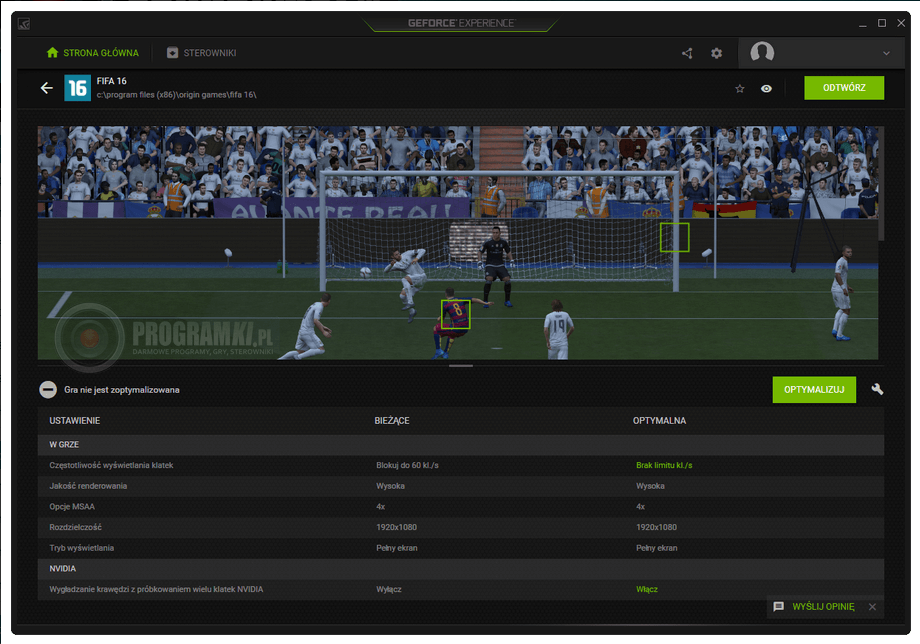Click the FIFA 16 screenshot preview
Image resolution: width=920 pixels, height=644 pixels.
tap(458, 243)
